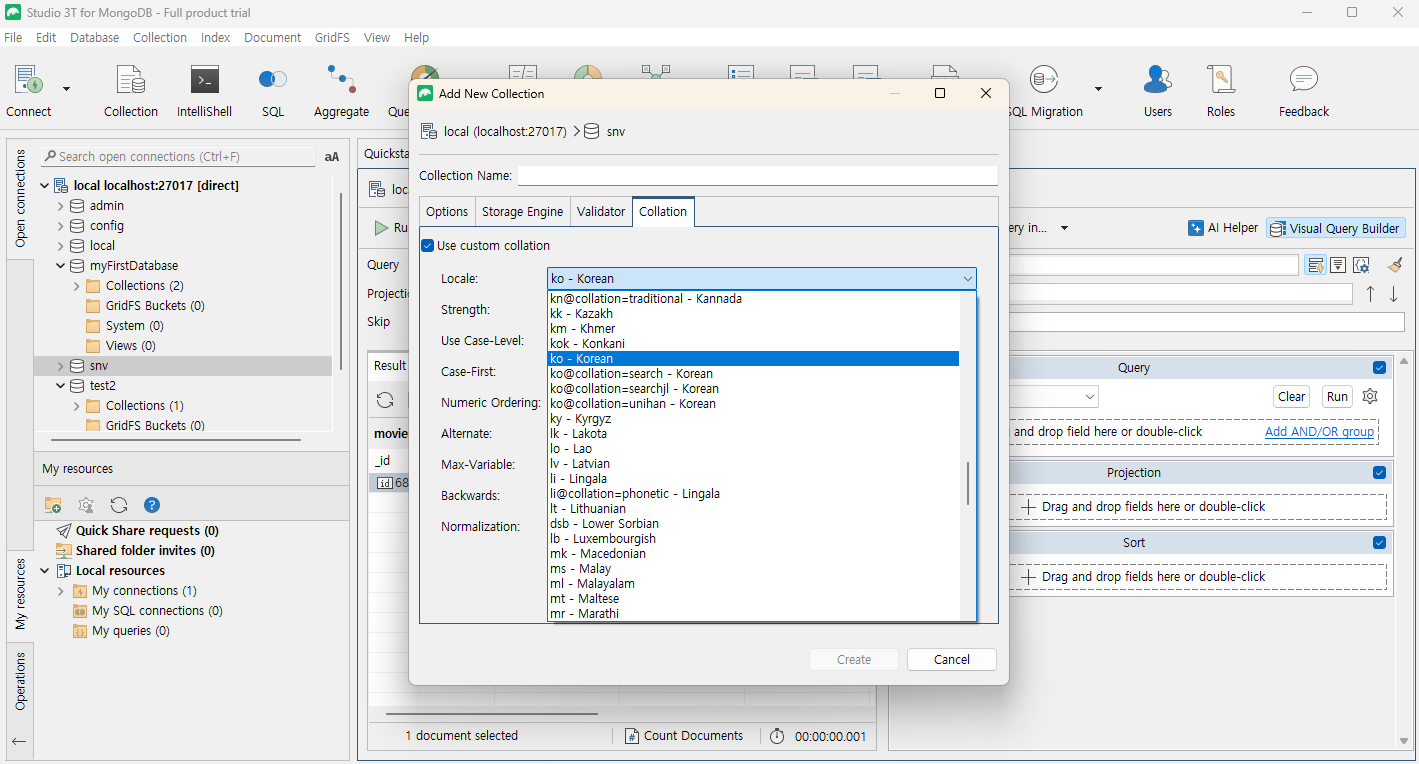Open the SQL Migration dropdown arrow

[x=1098, y=89]
